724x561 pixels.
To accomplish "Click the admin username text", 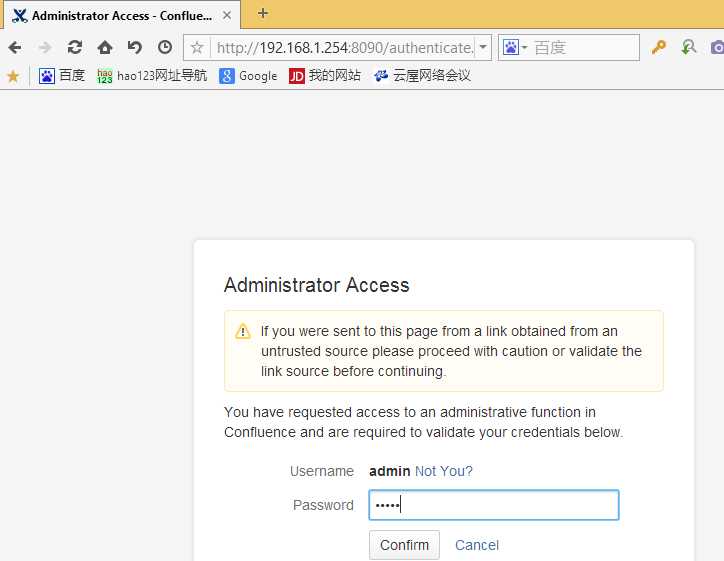I will coord(390,471).
